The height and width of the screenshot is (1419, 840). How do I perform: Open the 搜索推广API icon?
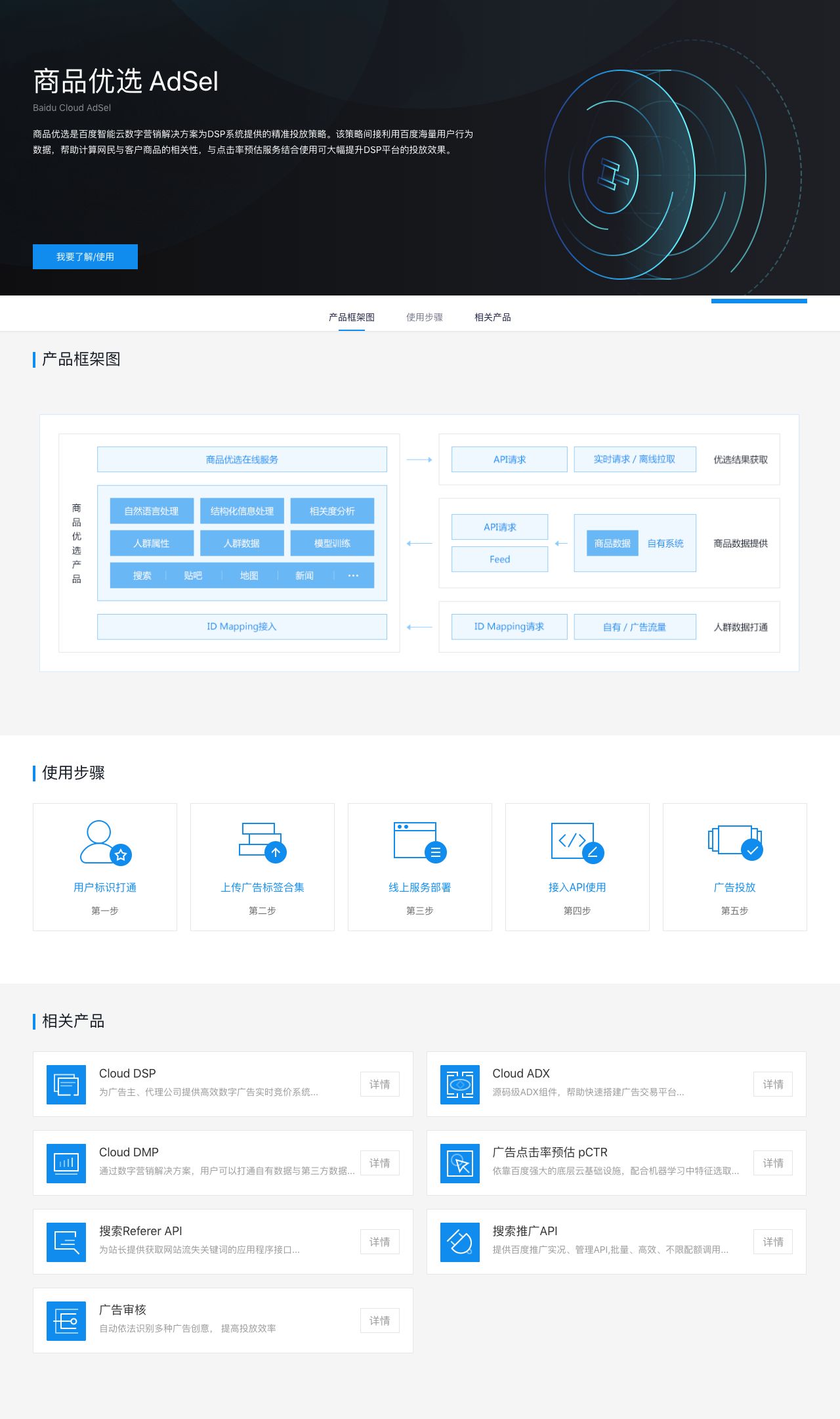click(460, 1242)
